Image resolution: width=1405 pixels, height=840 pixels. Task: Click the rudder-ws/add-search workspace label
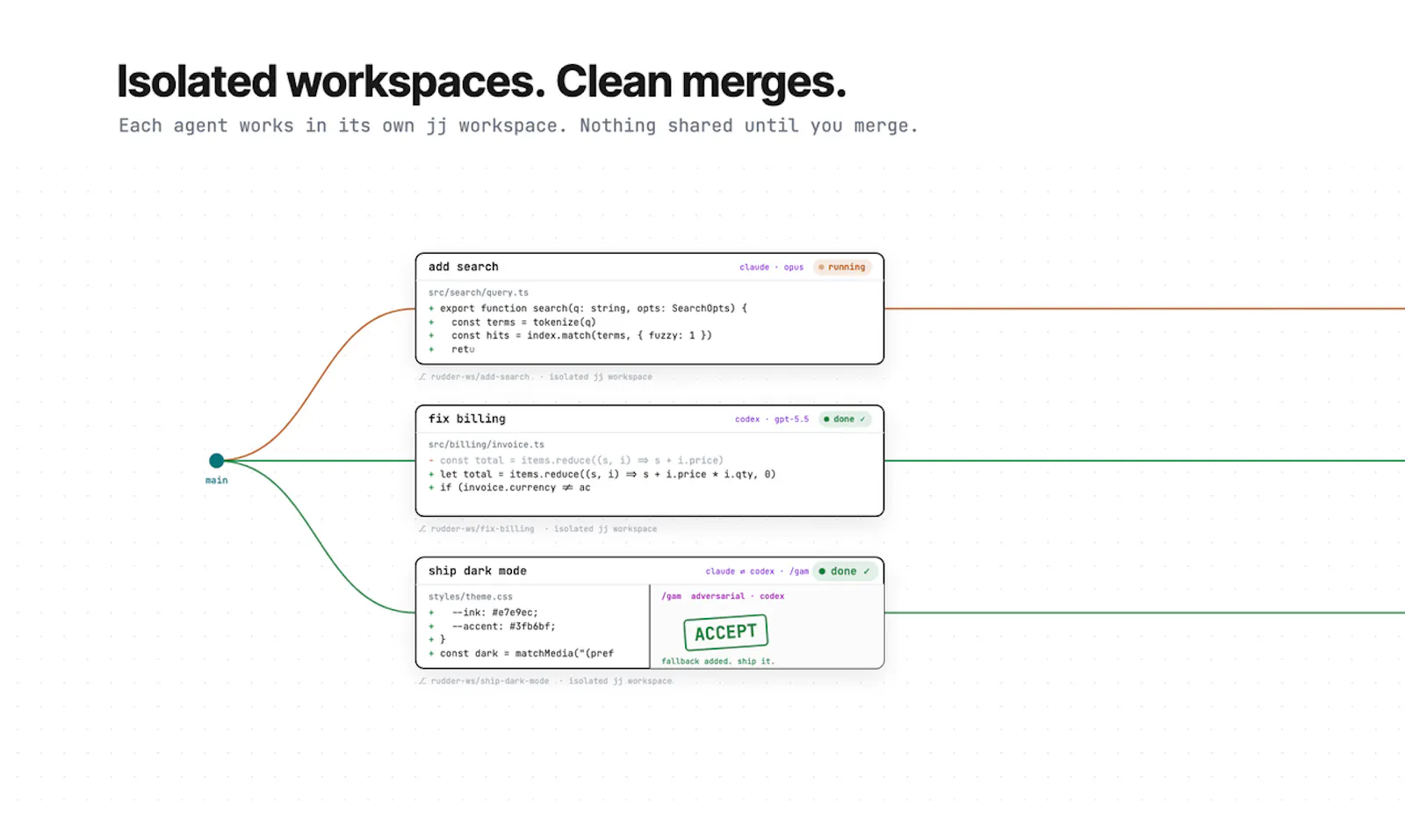[479, 377]
